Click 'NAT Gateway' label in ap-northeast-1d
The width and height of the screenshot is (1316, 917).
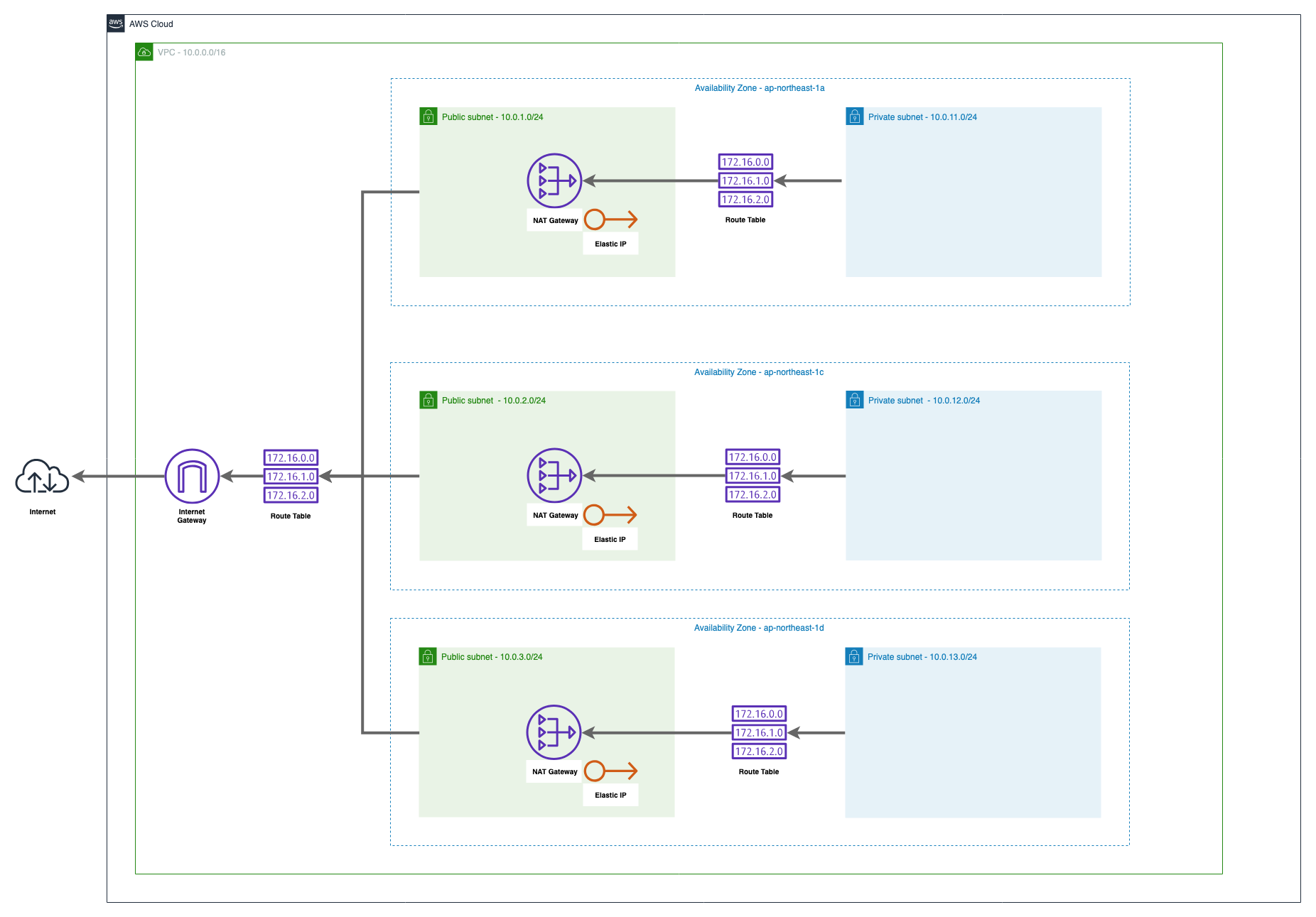pyautogui.click(x=555, y=772)
